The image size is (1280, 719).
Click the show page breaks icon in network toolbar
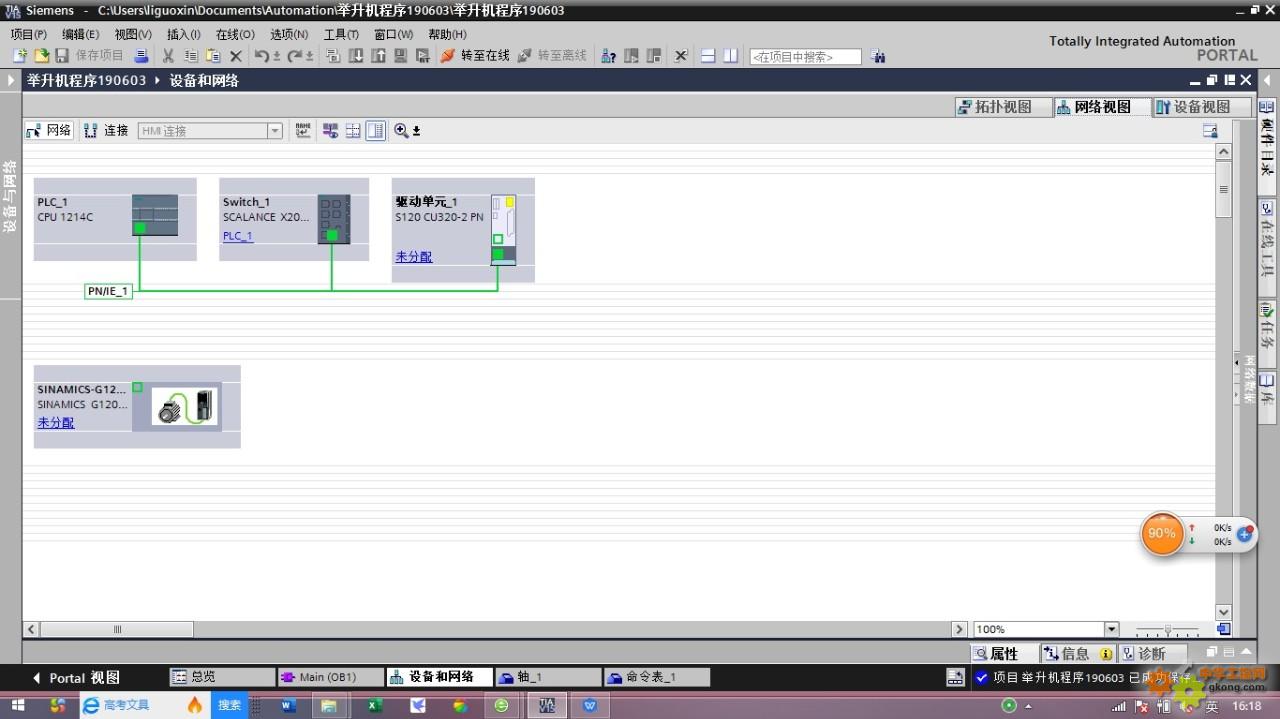(x=353, y=130)
